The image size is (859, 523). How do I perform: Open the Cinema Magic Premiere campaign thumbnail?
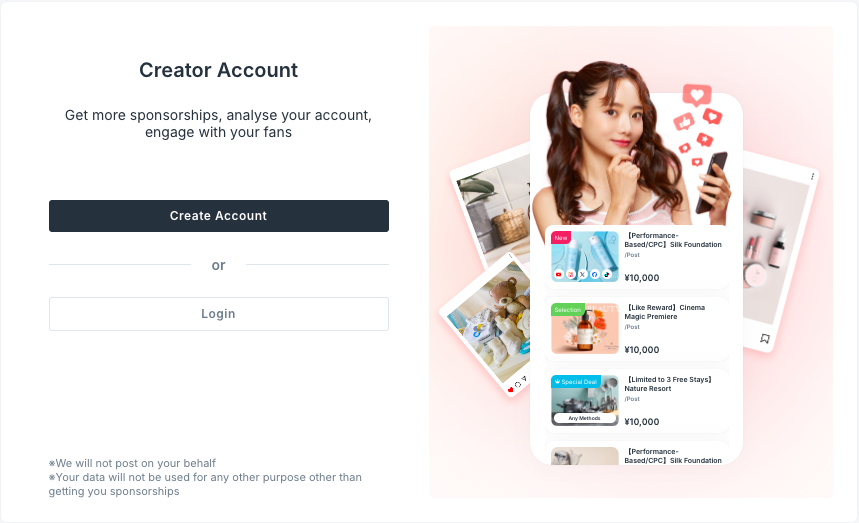click(x=585, y=329)
